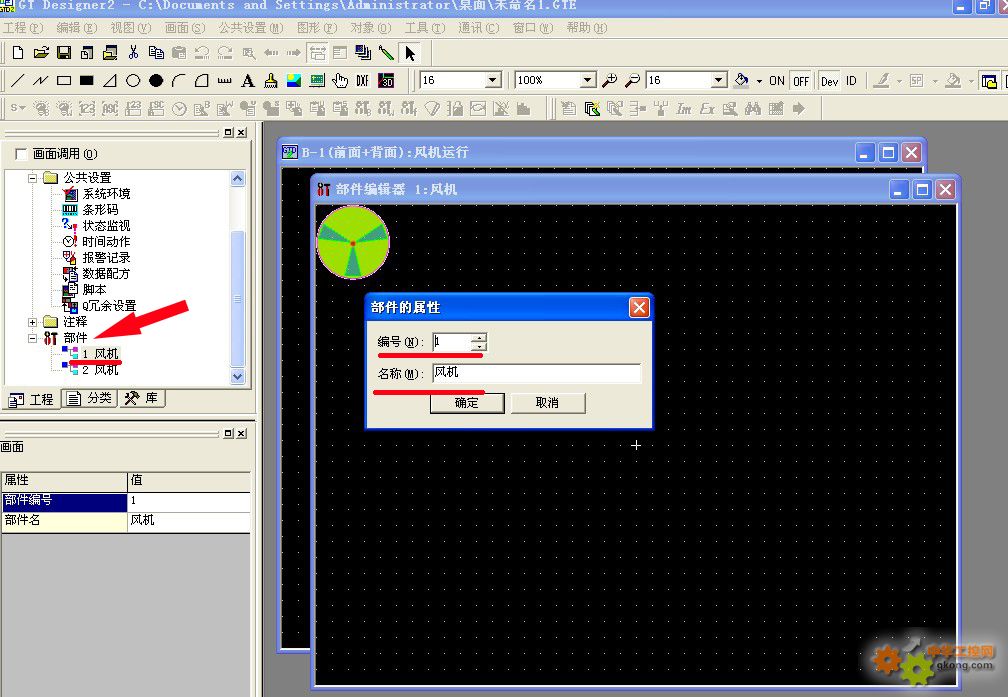Open the 工程 menu
1008x697 pixels.
[22, 28]
